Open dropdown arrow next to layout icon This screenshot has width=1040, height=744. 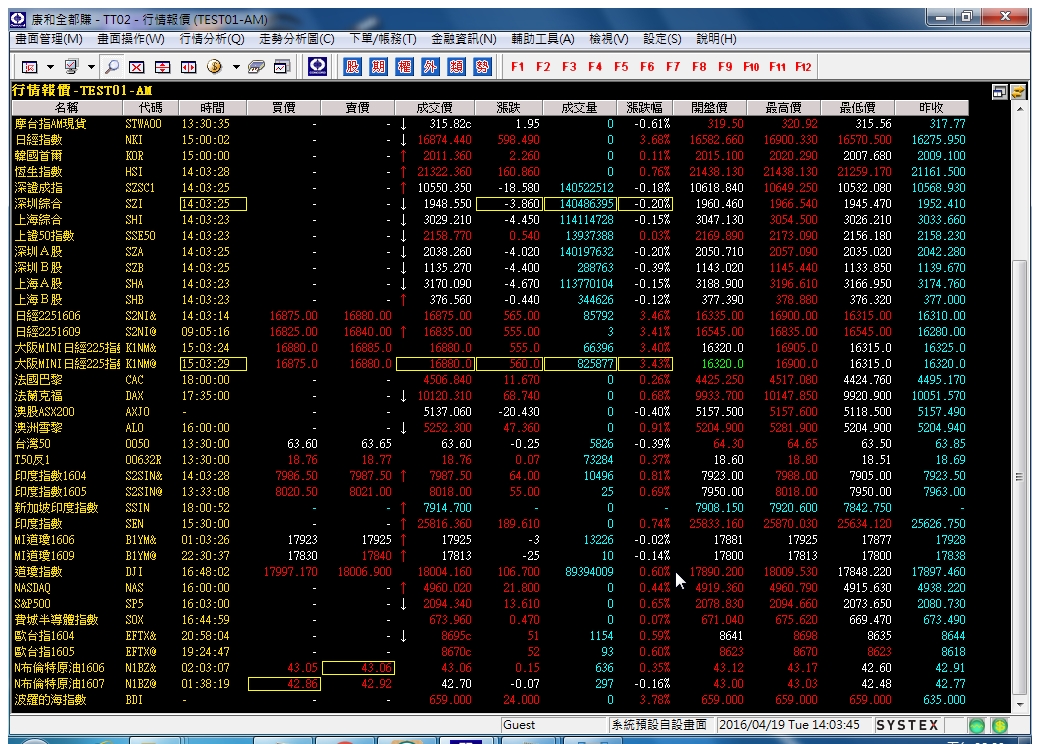[x=50, y=67]
